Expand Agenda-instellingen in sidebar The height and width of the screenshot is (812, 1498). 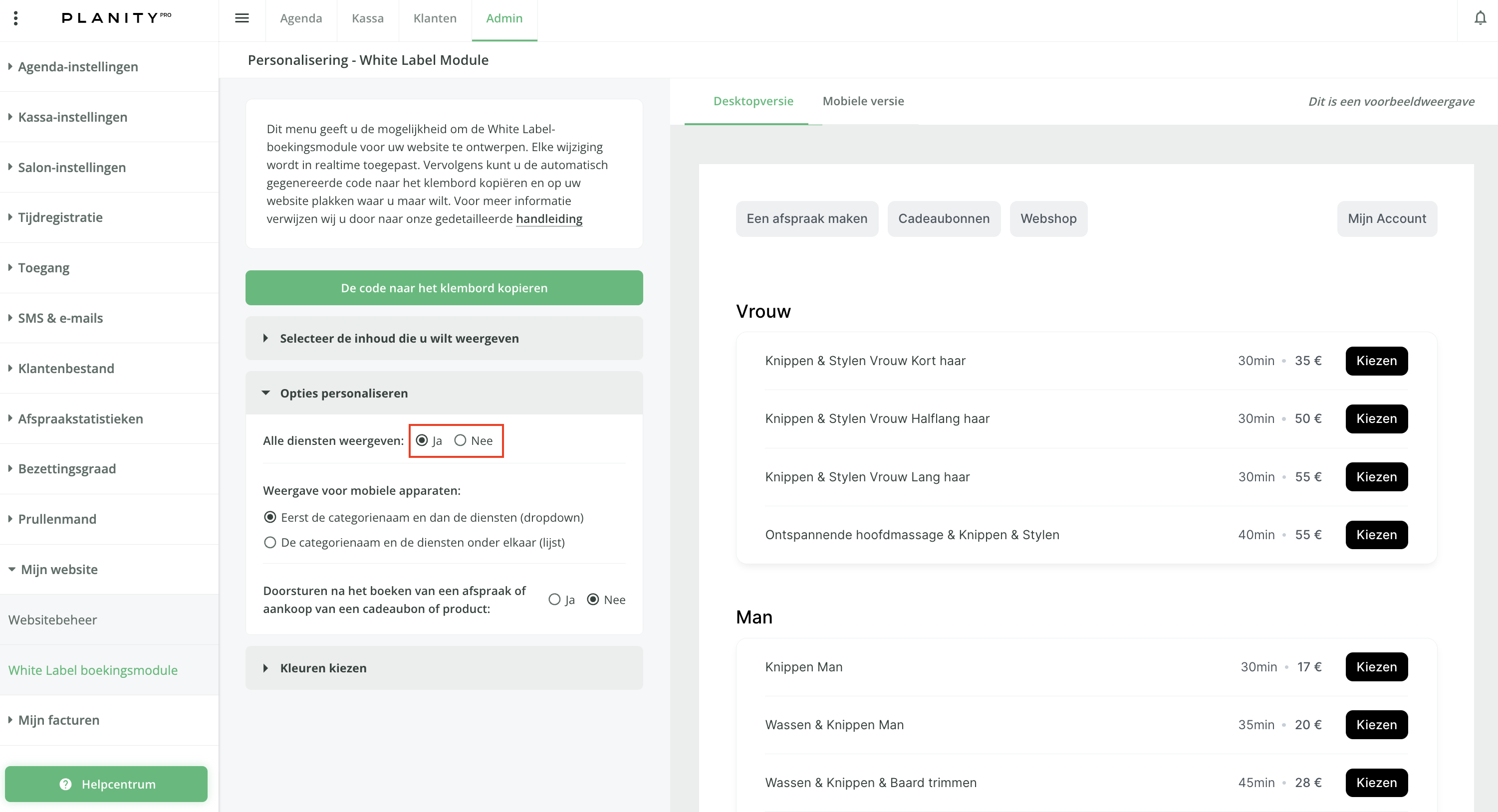click(109, 67)
